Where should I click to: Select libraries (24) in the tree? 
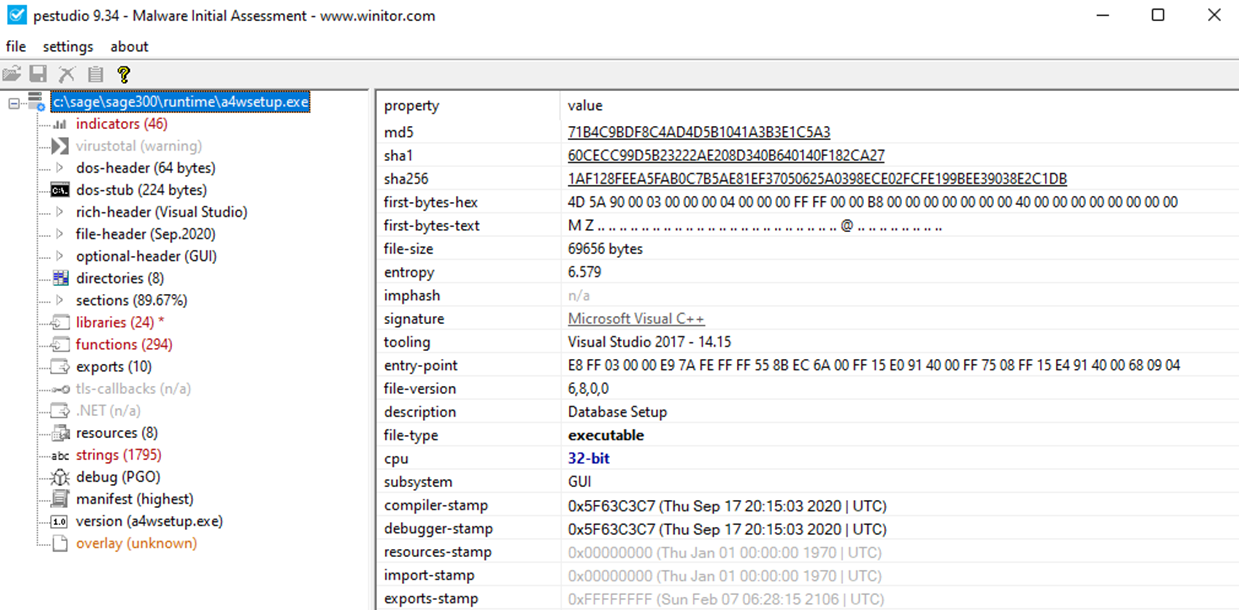pos(114,322)
